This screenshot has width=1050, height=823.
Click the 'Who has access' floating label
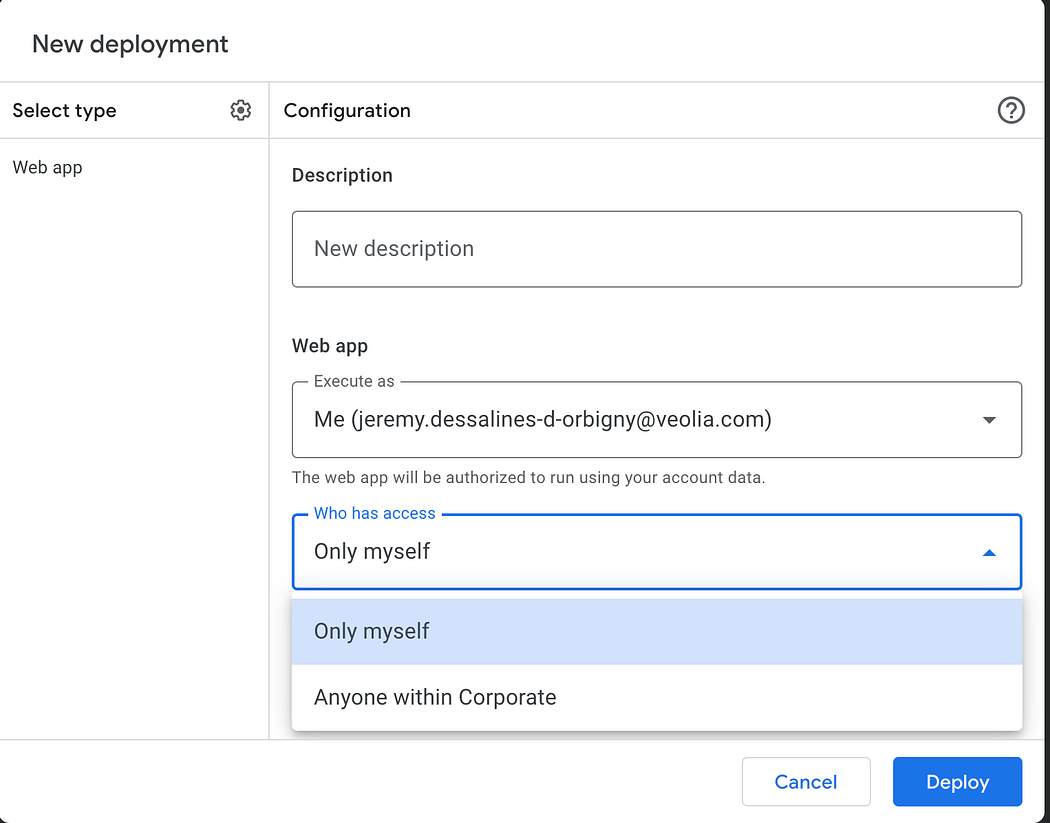click(374, 514)
